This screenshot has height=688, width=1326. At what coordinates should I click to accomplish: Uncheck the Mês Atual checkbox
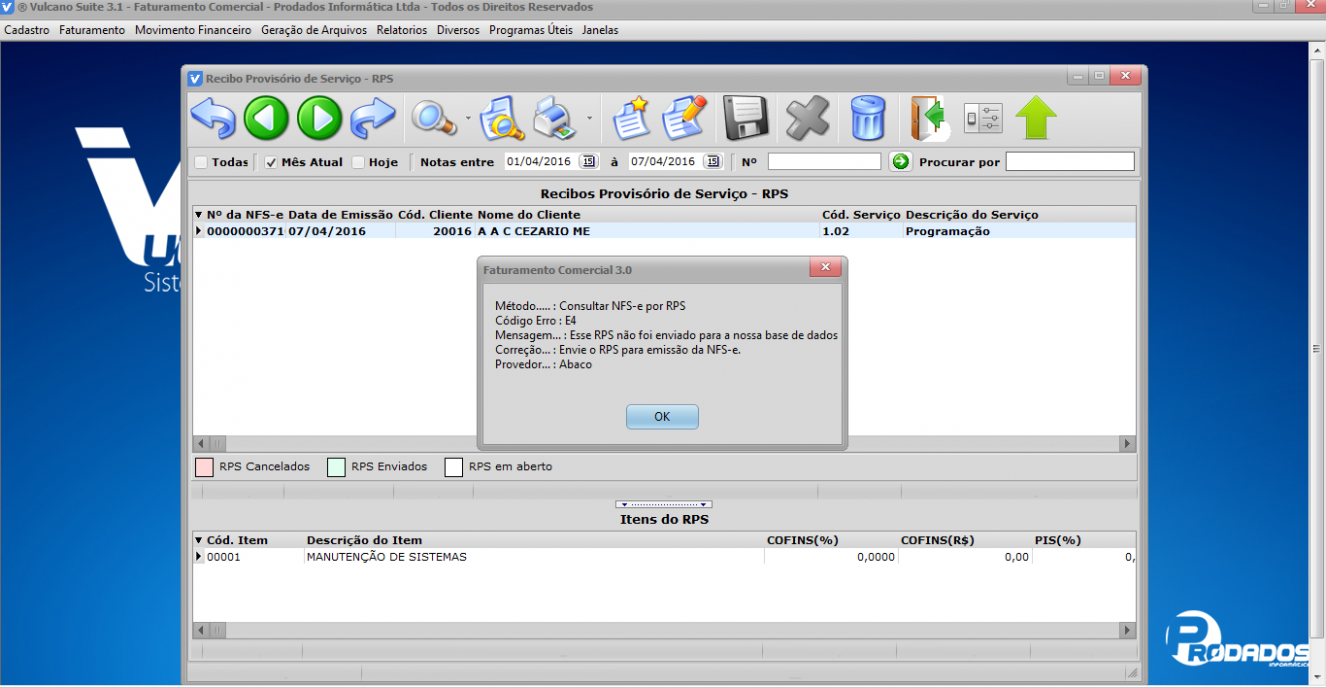click(x=271, y=162)
